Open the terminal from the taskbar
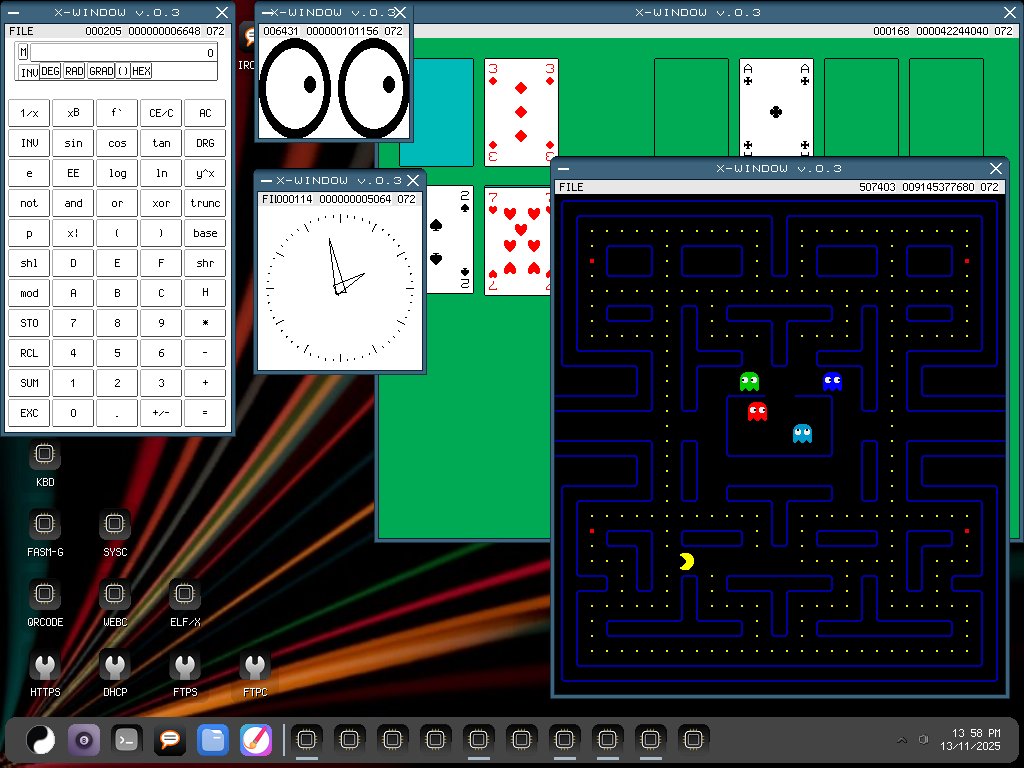Image resolution: width=1024 pixels, height=768 pixels. click(x=126, y=739)
